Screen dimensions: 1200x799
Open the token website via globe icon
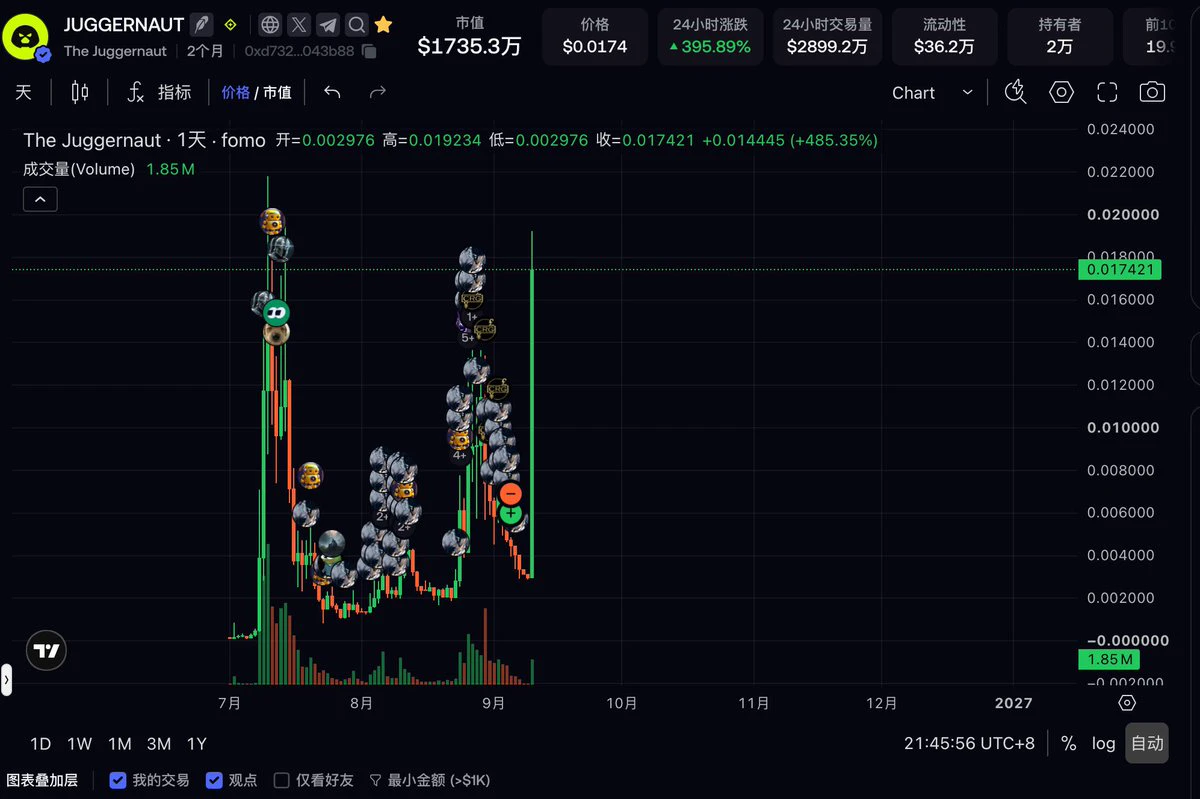click(270, 25)
